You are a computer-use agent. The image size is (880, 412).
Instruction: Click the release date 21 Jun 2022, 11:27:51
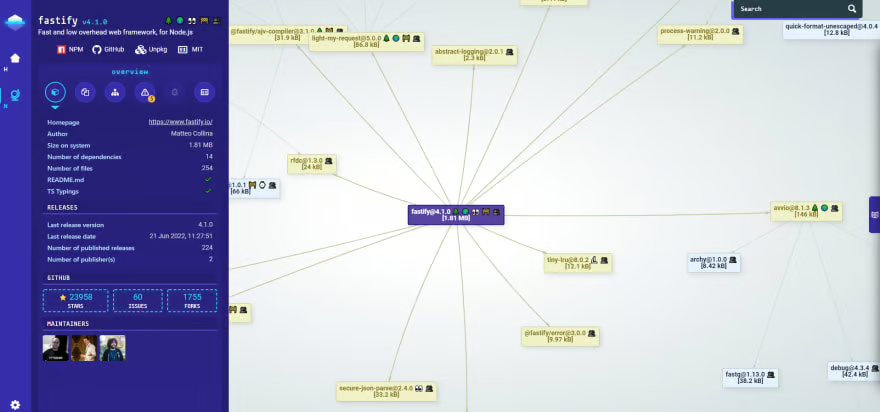[x=181, y=236]
